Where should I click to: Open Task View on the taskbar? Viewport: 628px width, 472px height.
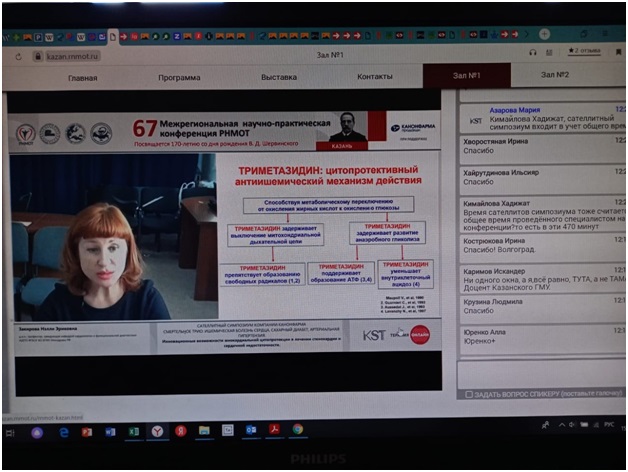tap(10, 433)
